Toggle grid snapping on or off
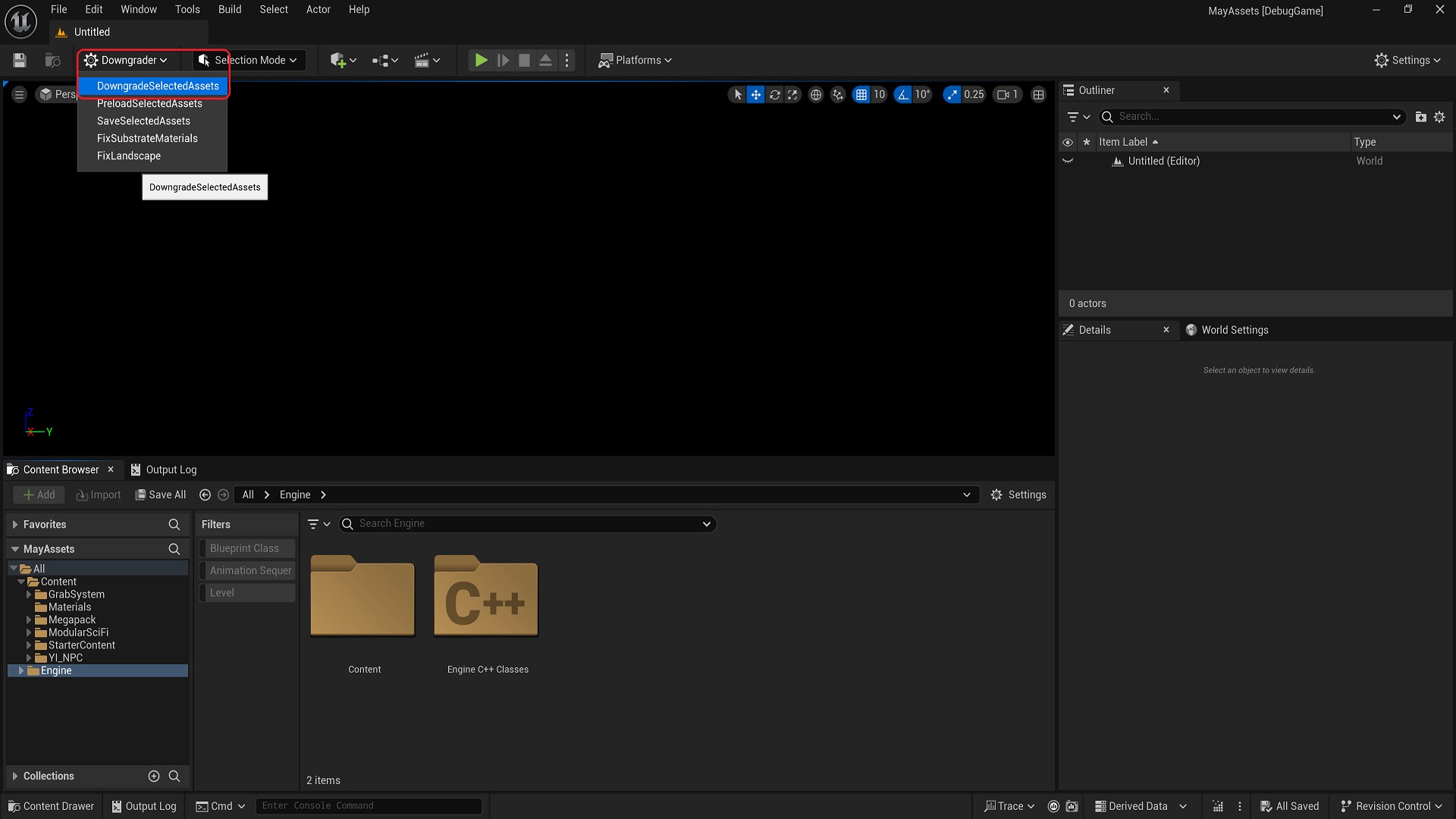This screenshot has height=819, width=1456. tap(862, 94)
